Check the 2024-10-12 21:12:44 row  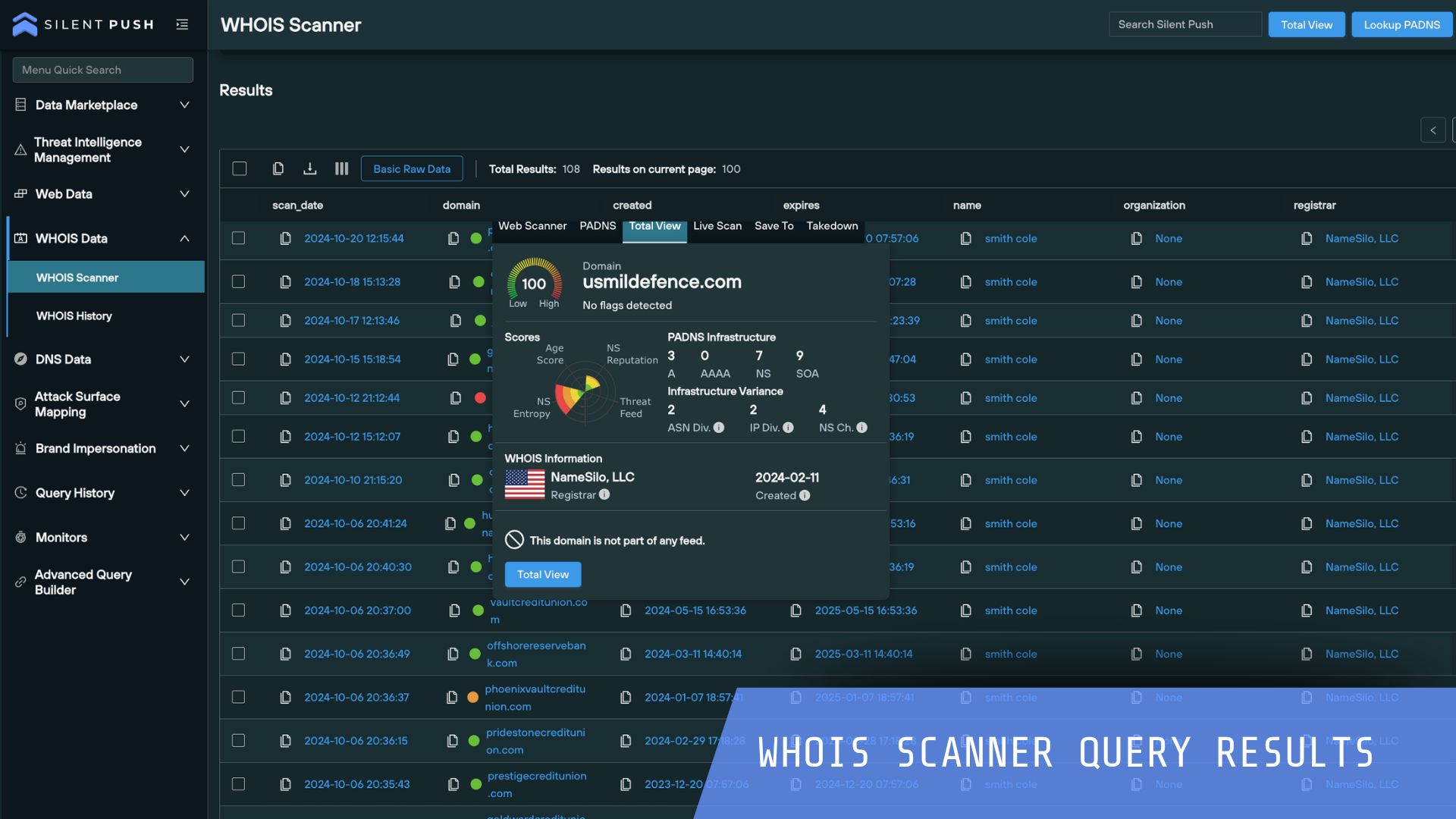point(238,397)
